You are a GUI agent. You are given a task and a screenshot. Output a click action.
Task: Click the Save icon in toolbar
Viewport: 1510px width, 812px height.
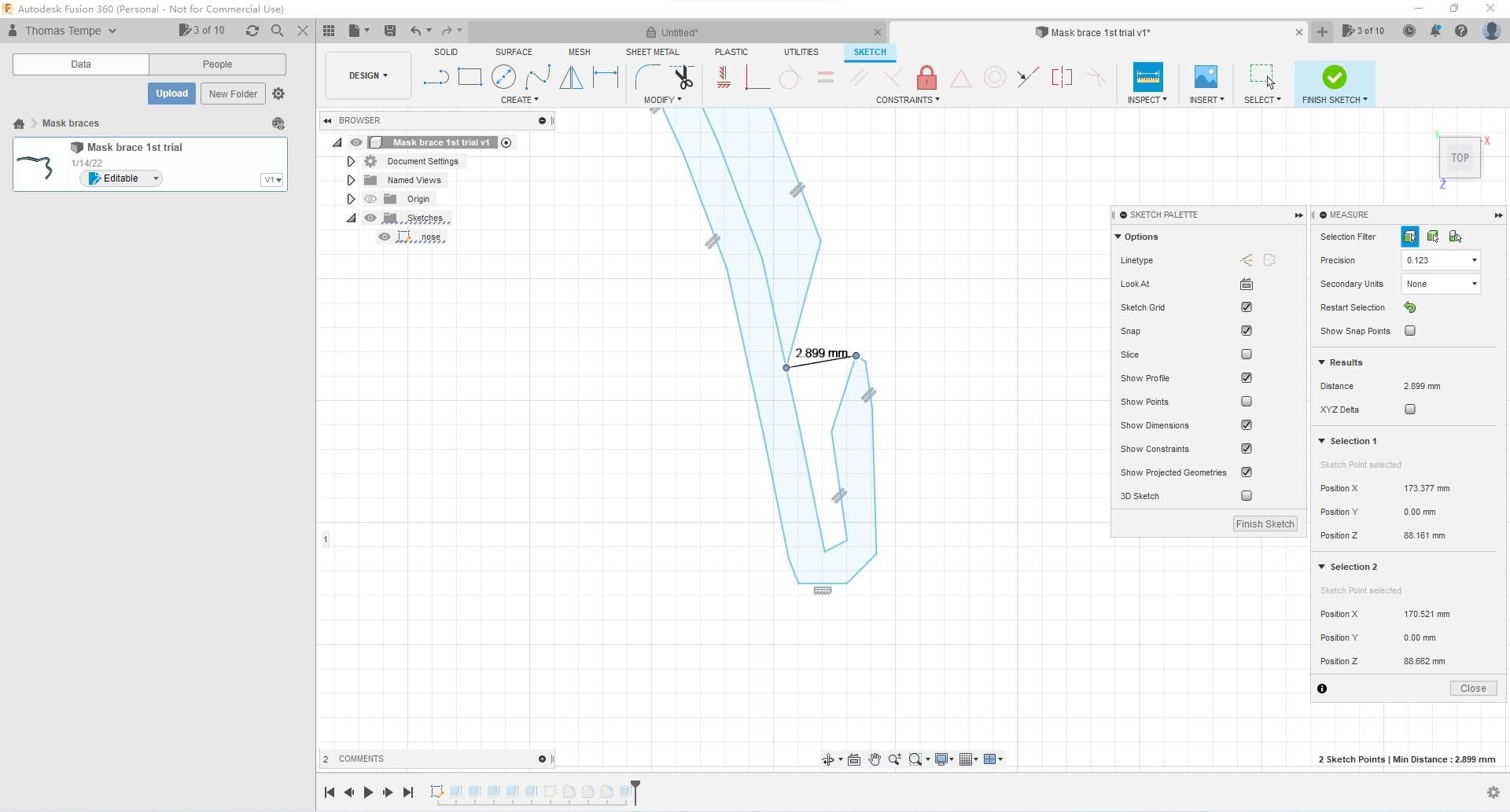(389, 31)
